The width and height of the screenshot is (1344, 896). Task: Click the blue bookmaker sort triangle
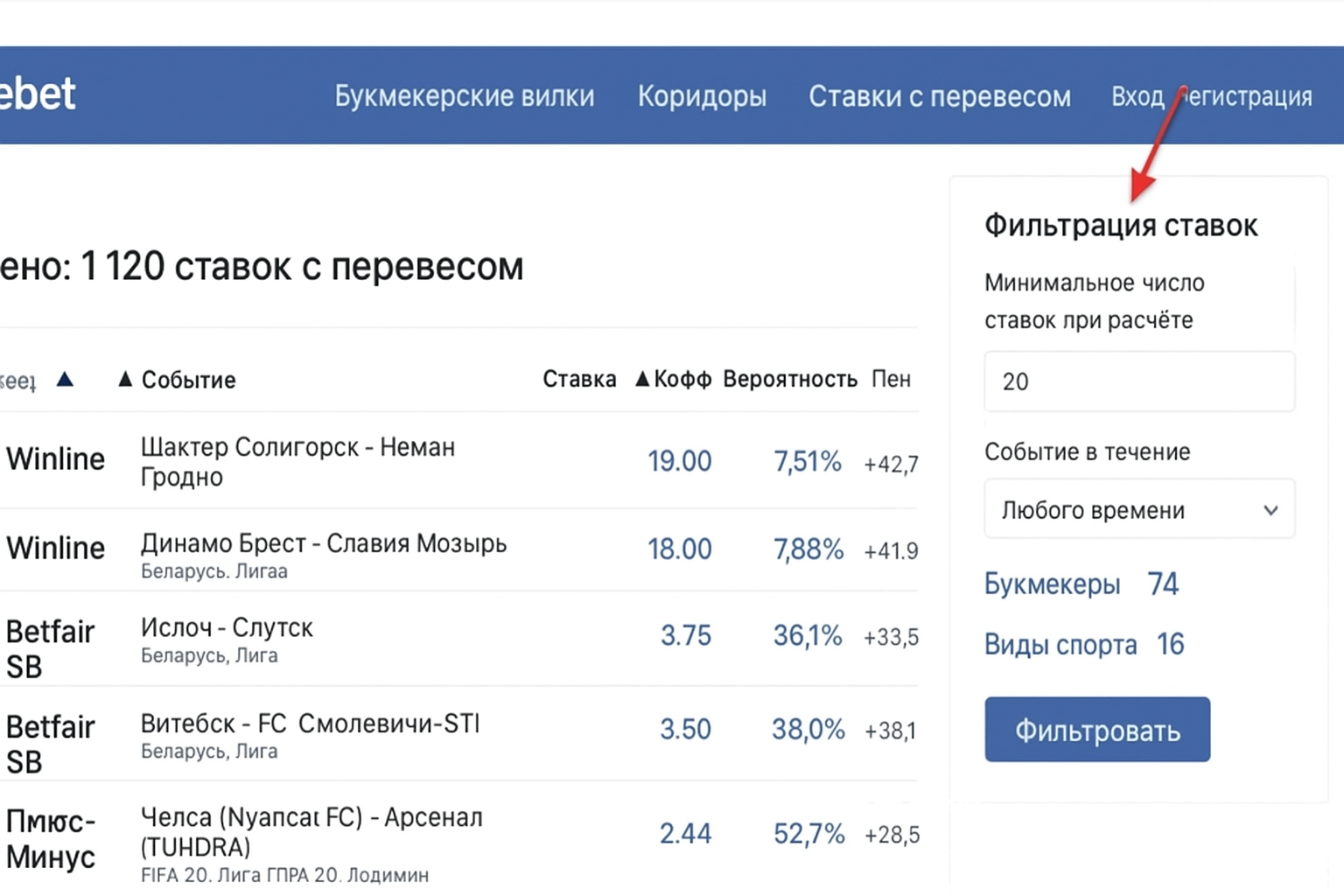click(63, 380)
